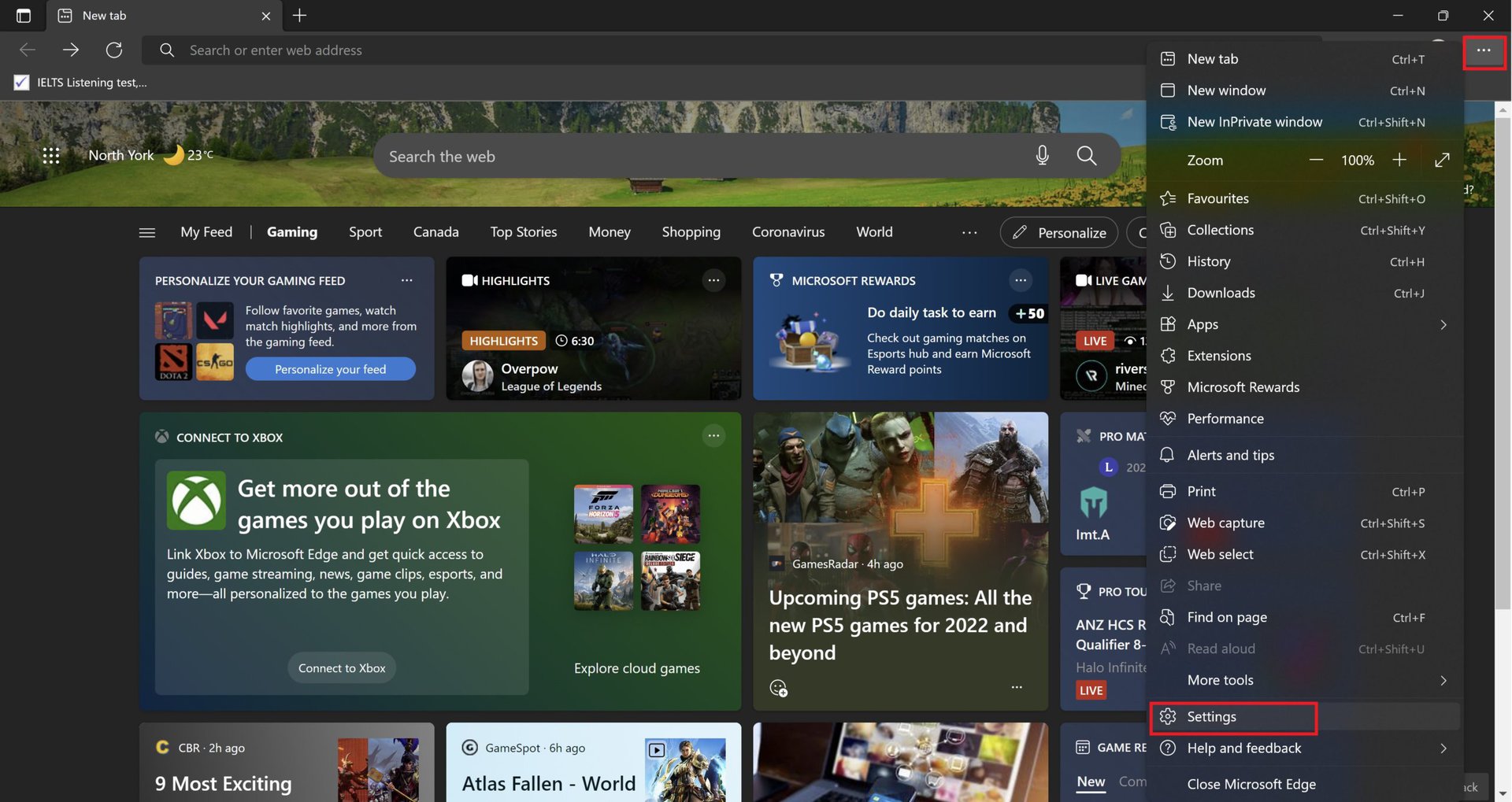
Task: Open North York weather widget
Action: tap(150, 155)
